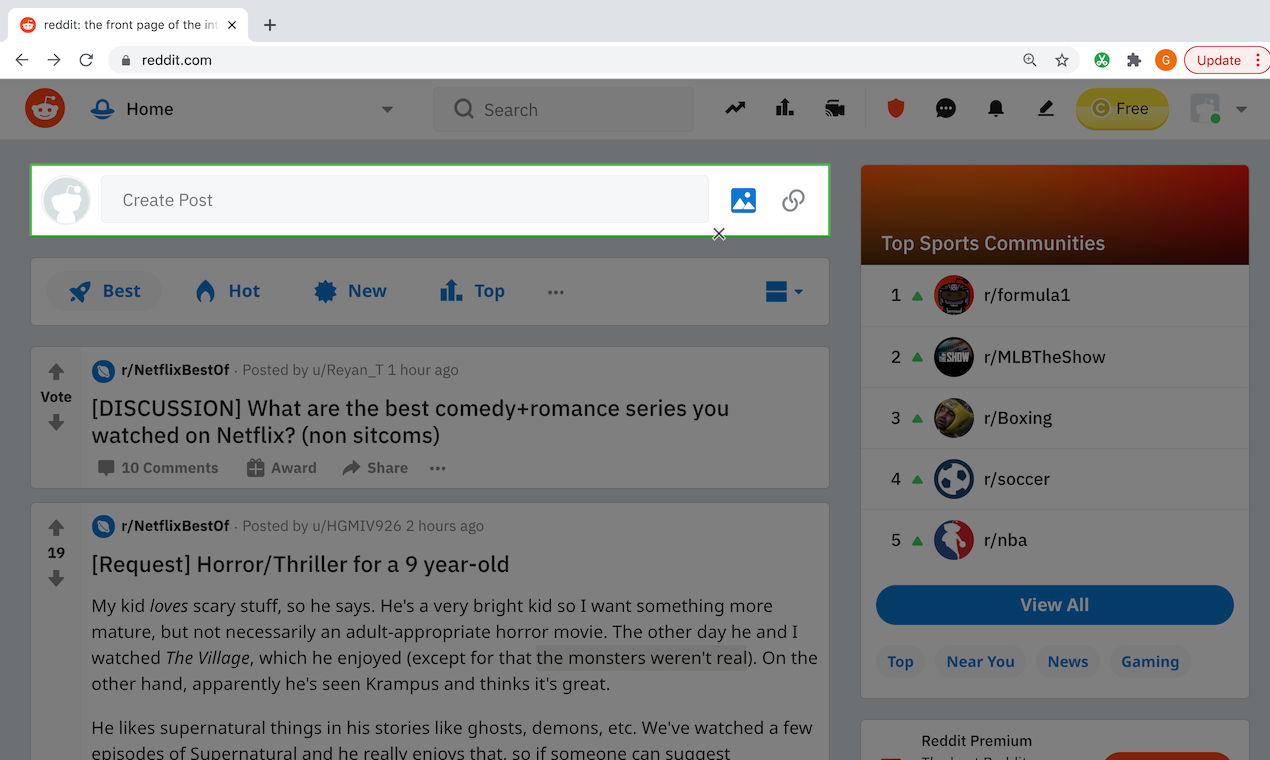Click subreddit icon of Horror/Thriller post
1270x760 pixels.
coord(103,526)
